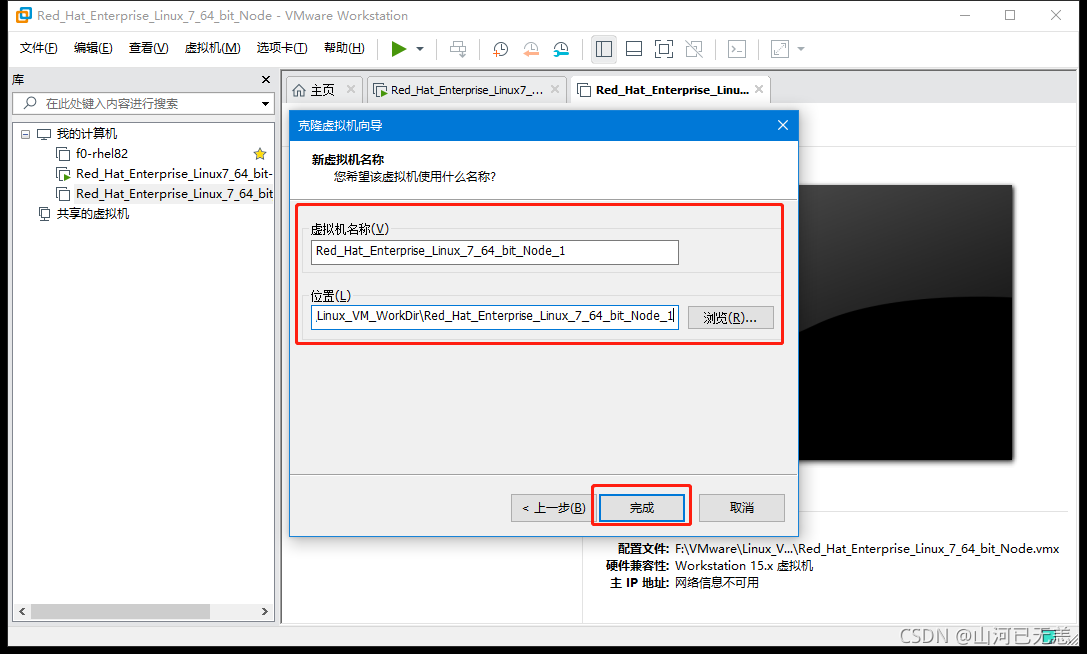Click the 虚拟机名称 text field
1087x654 pixels.
pos(494,252)
